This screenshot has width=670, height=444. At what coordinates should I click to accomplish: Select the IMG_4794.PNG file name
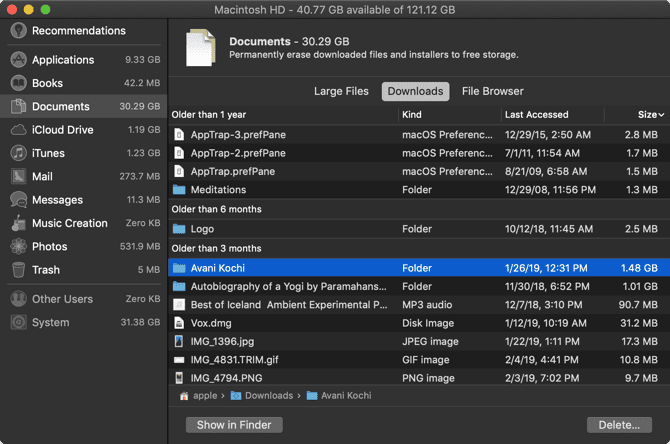[x=226, y=378]
